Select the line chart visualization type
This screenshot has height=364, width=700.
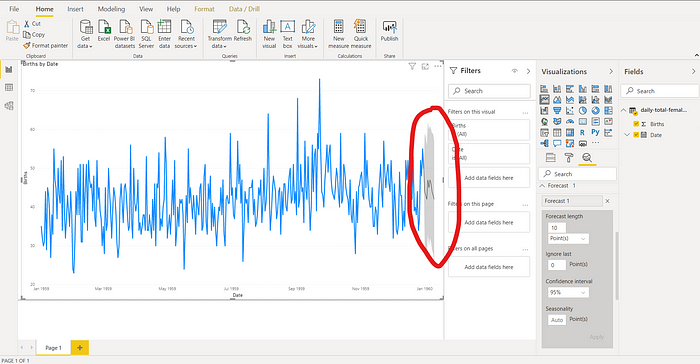(x=544, y=99)
